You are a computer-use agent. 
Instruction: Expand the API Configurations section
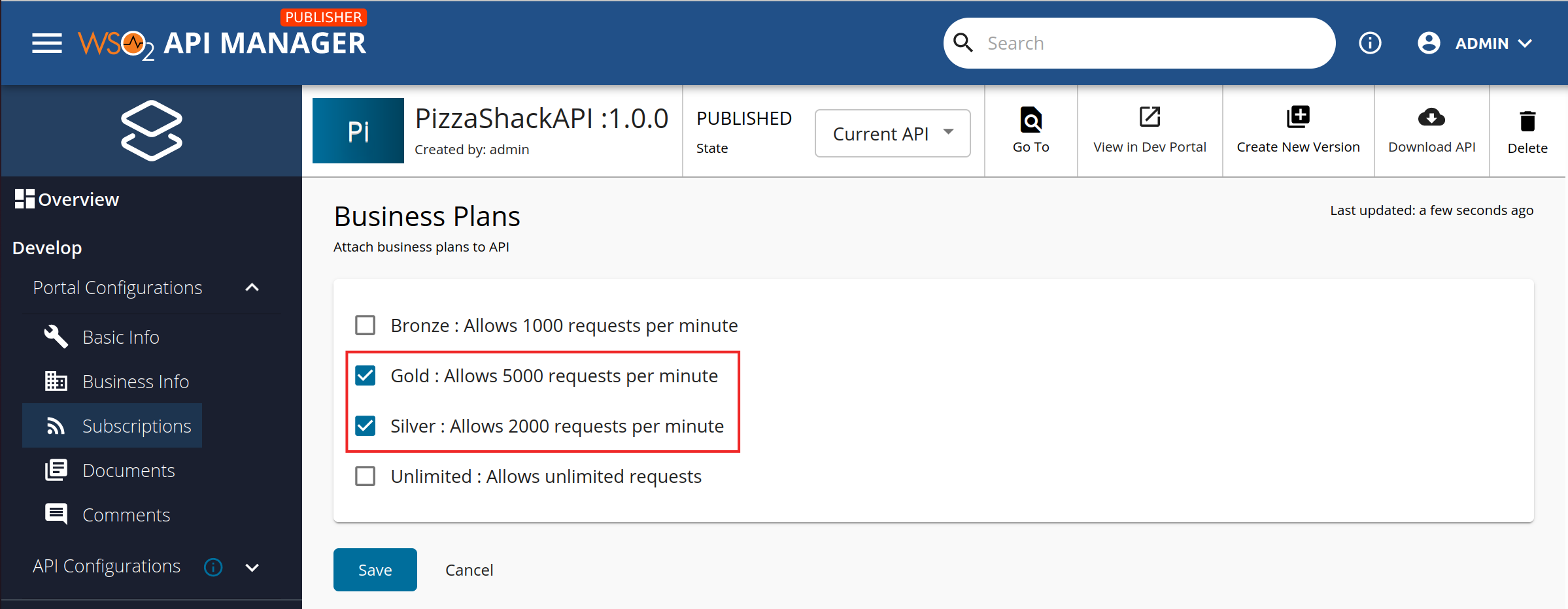252,567
